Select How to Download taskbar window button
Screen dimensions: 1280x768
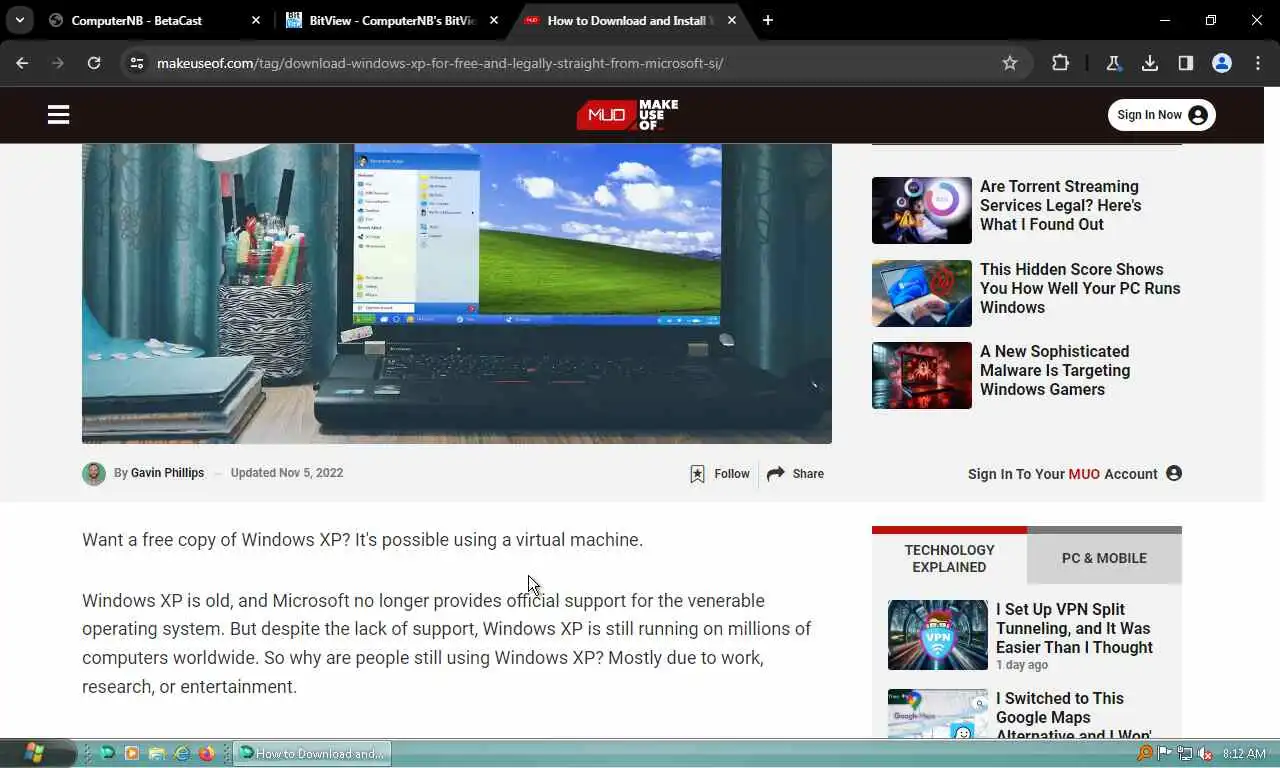click(x=312, y=753)
